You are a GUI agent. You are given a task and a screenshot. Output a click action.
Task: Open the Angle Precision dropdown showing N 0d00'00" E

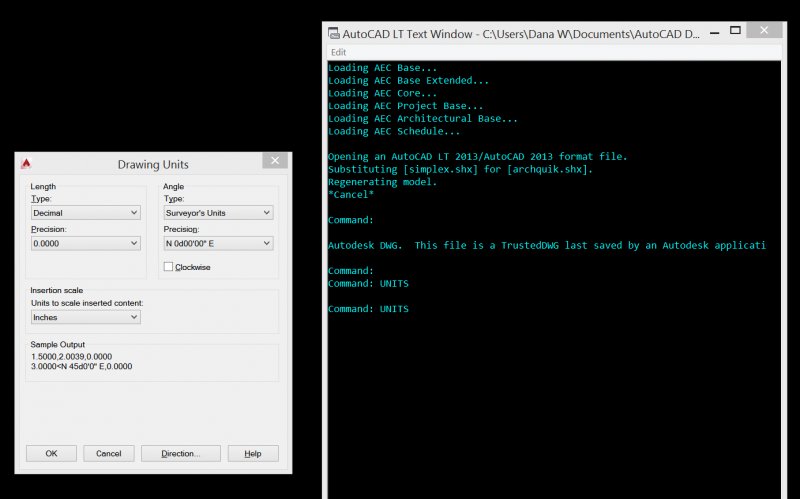pyautogui.click(x=218, y=243)
